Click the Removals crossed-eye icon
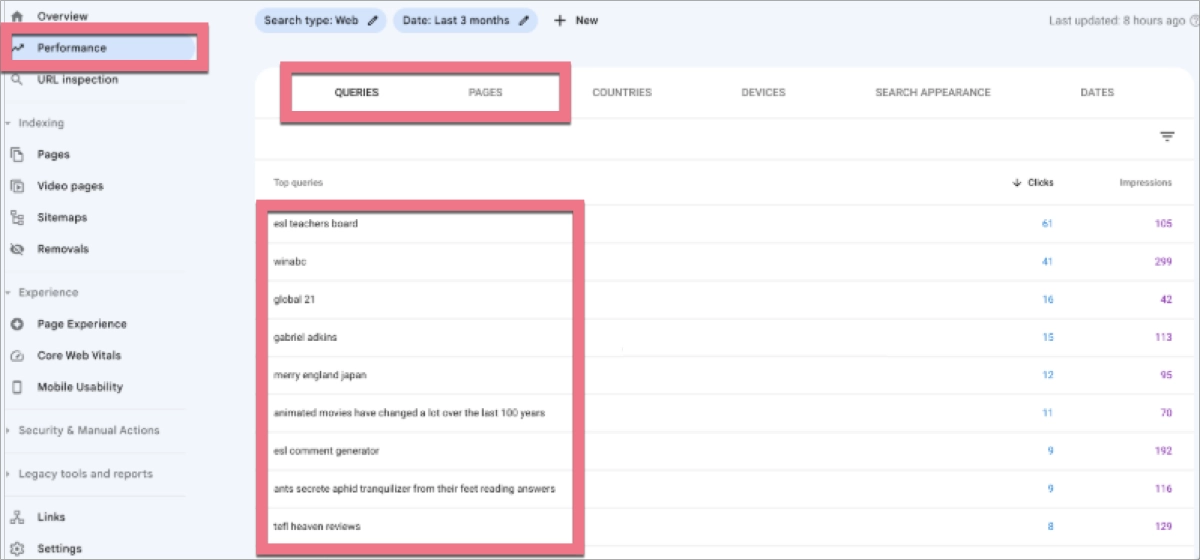Image resolution: width=1200 pixels, height=560 pixels. (16, 249)
